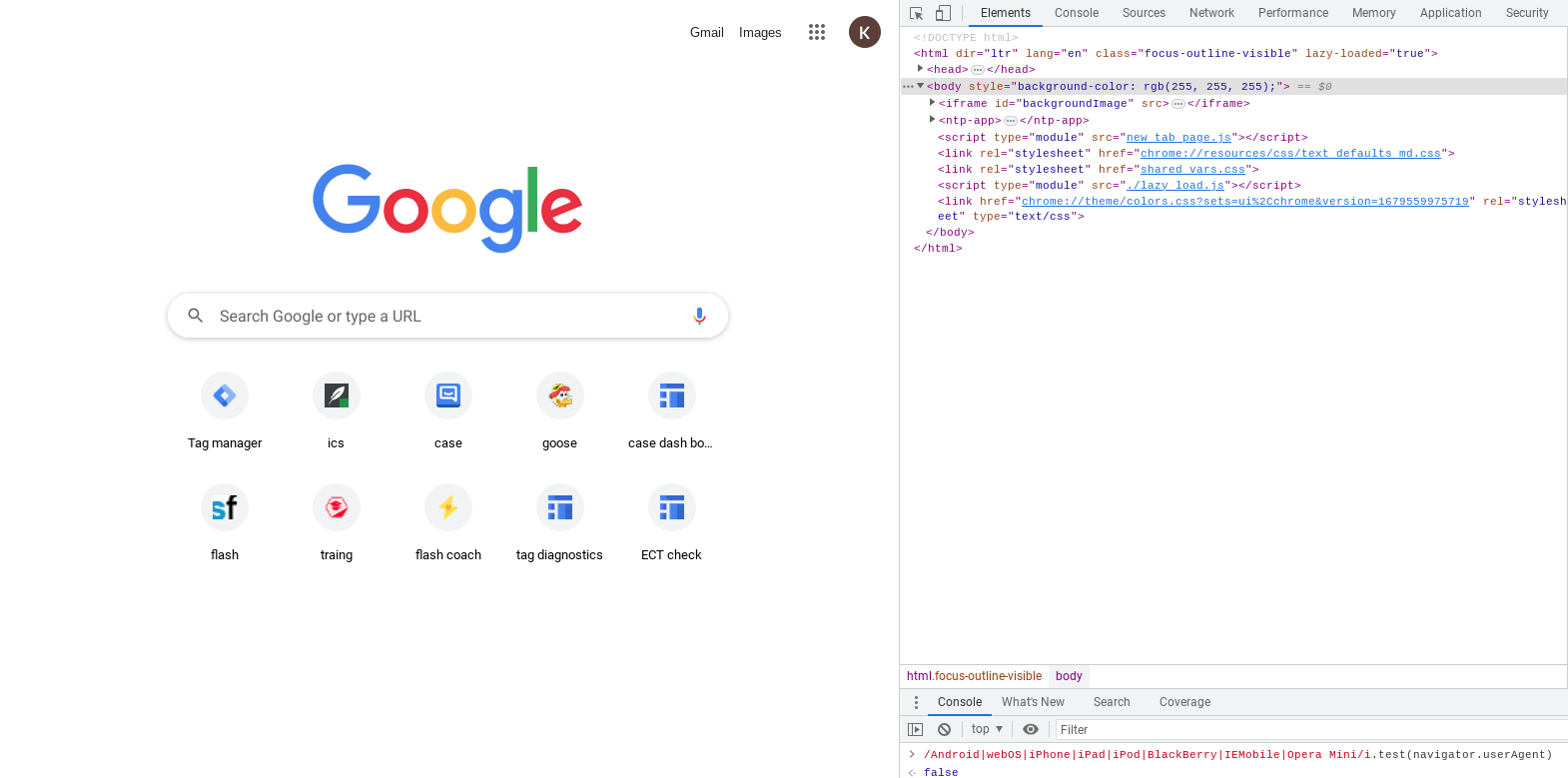
Task: Switch to the Elements tab
Action: click(1006, 13)
